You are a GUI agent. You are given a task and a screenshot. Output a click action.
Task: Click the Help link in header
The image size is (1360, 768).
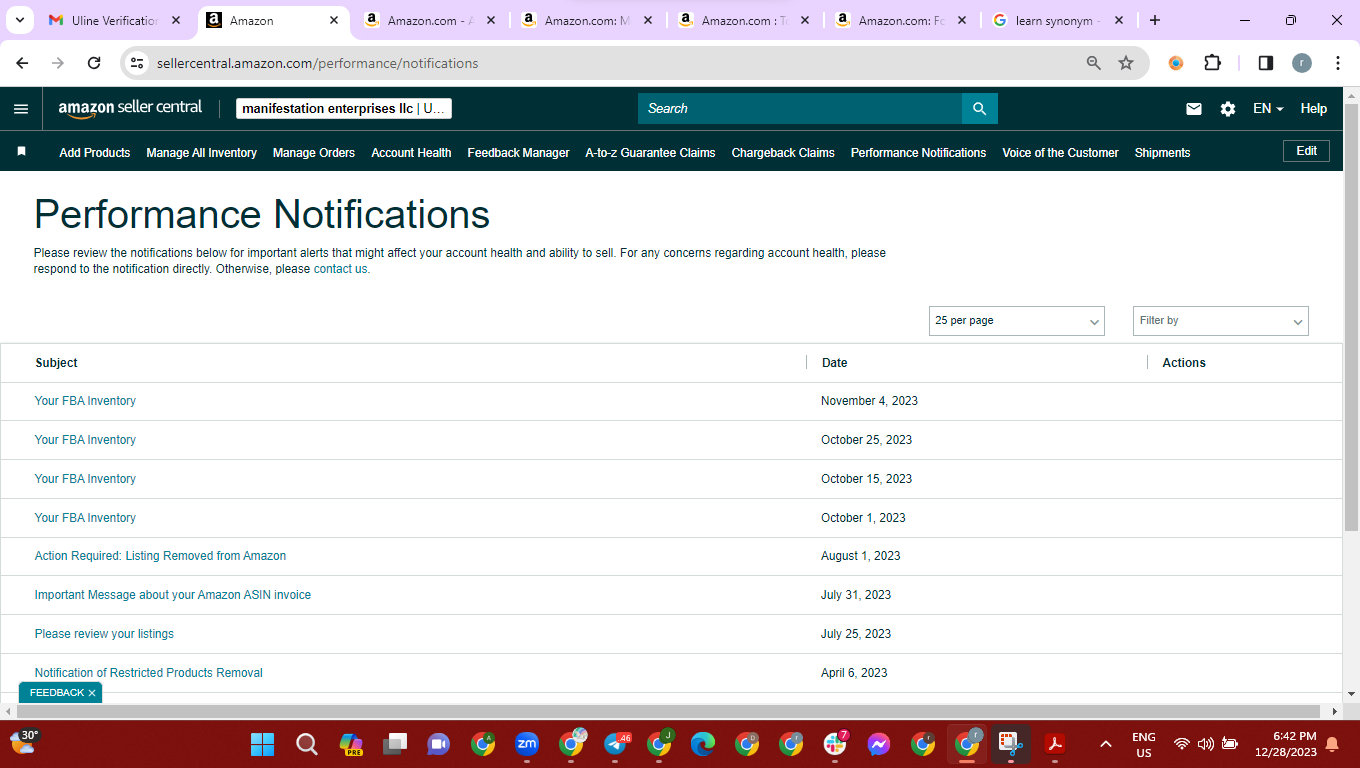[x=1314, y=109]
